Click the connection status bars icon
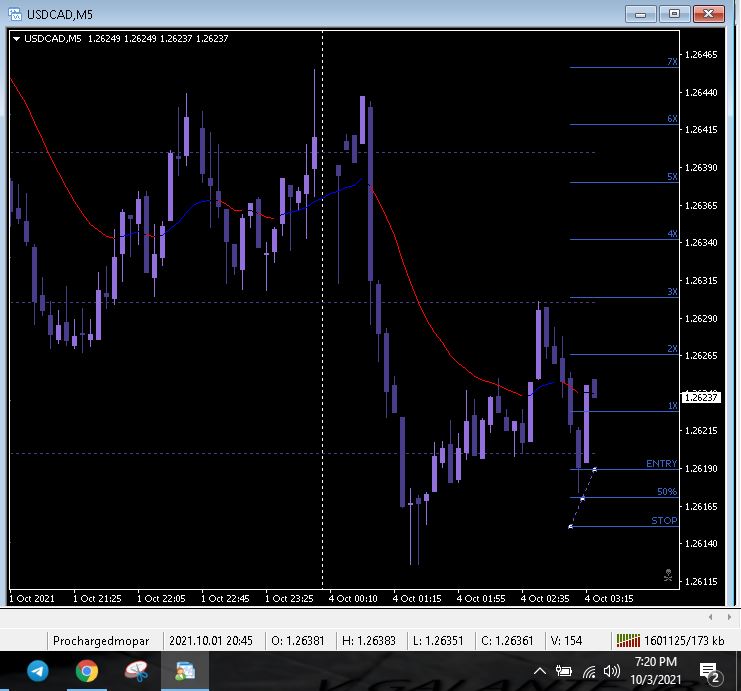The width and height of the screenshot is (741, 691). coord(628,640)
